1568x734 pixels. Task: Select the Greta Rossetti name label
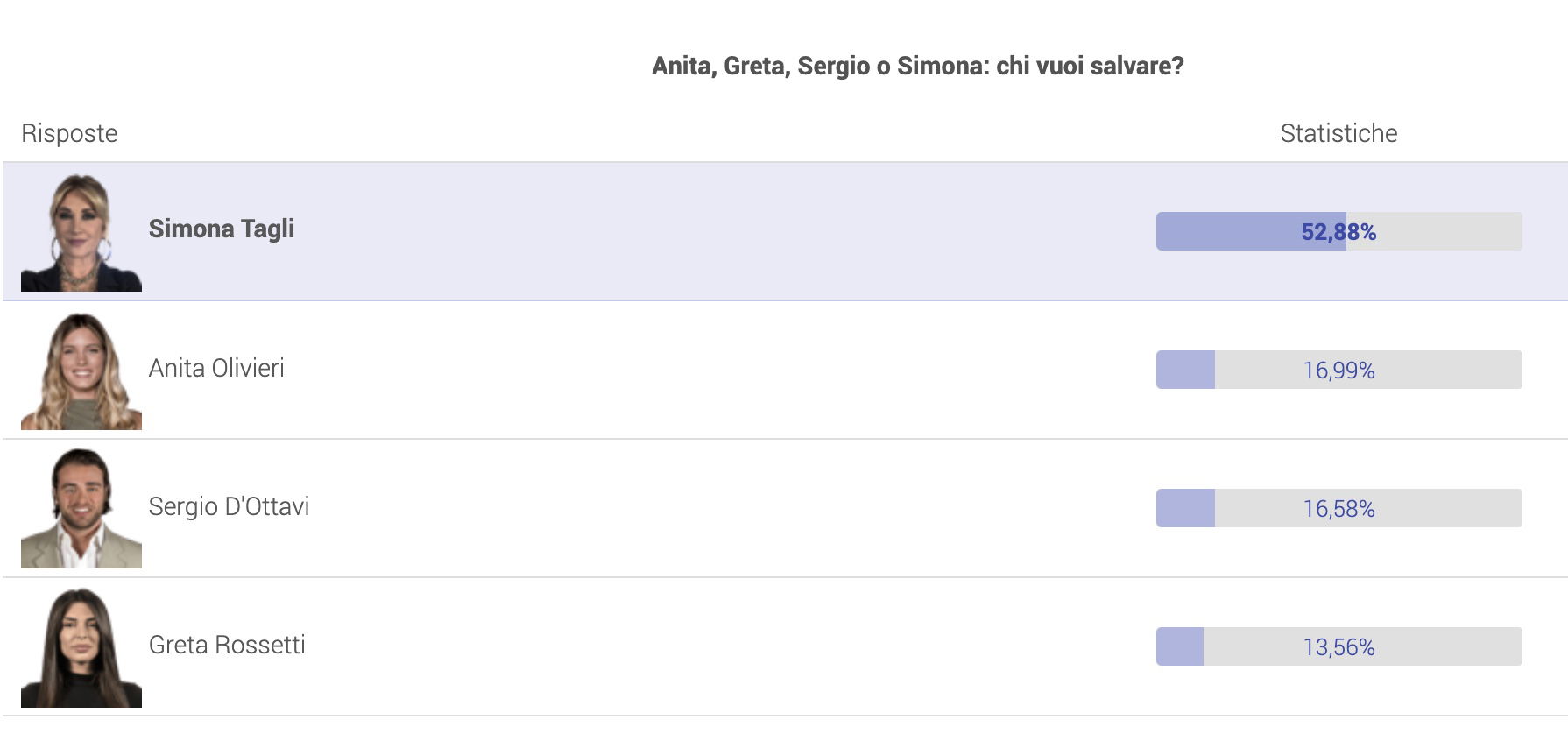pyautogui.click(x=227, y=645)
